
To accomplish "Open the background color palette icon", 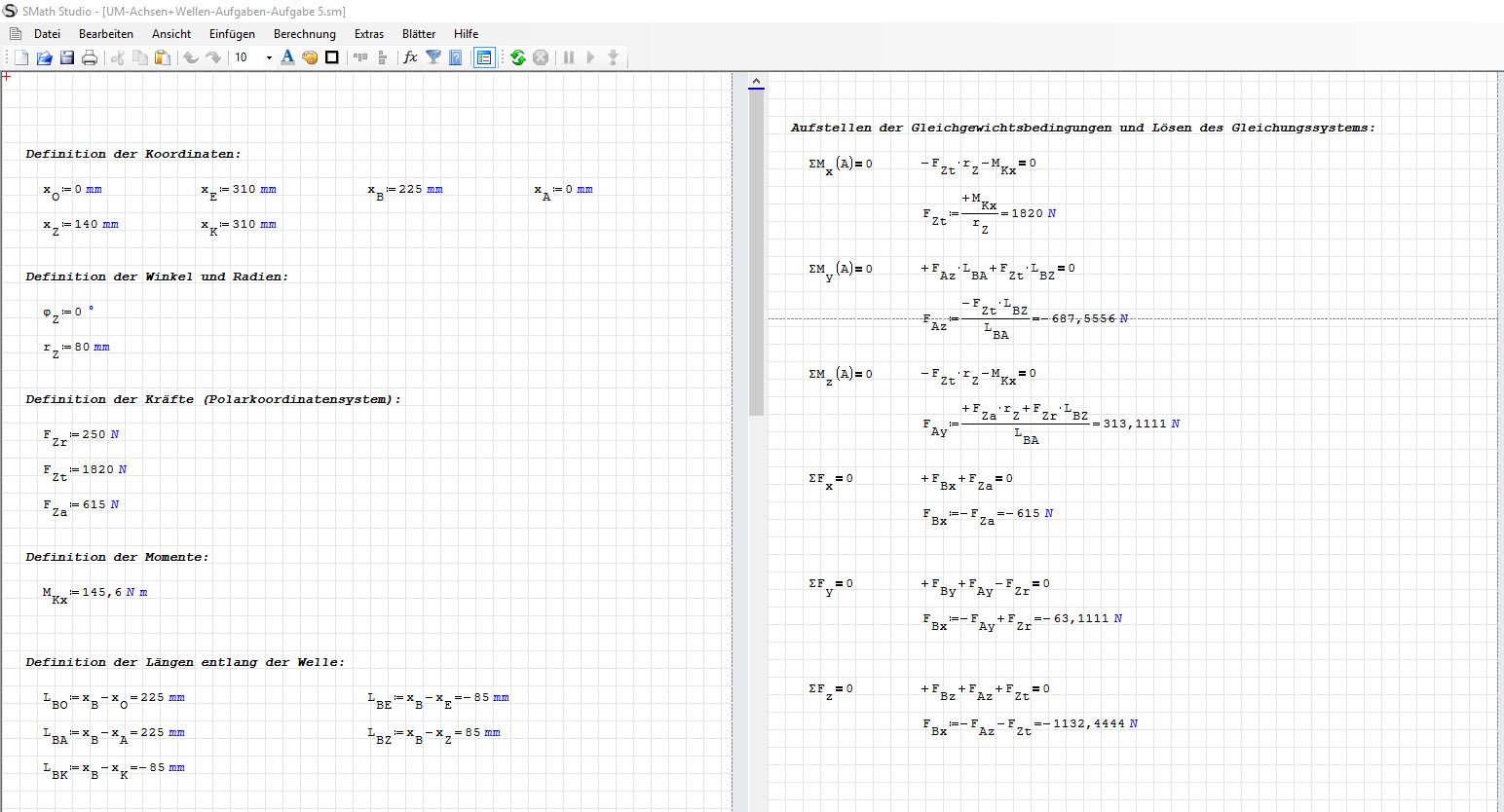I will (x=310, y=57).
